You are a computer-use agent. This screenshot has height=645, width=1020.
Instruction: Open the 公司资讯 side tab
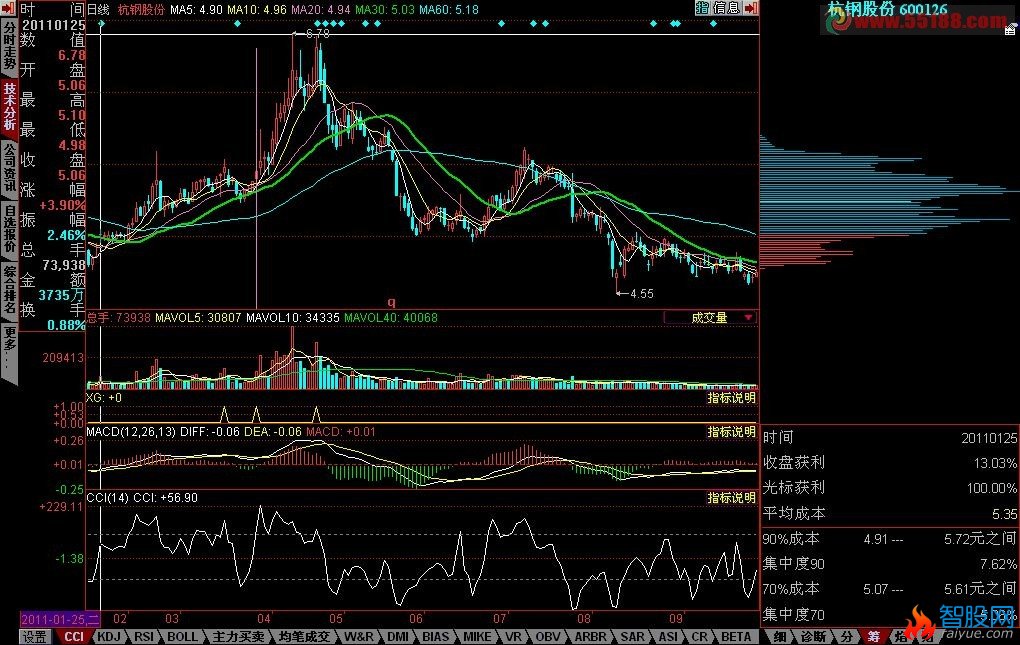click(x=9, y=168)
